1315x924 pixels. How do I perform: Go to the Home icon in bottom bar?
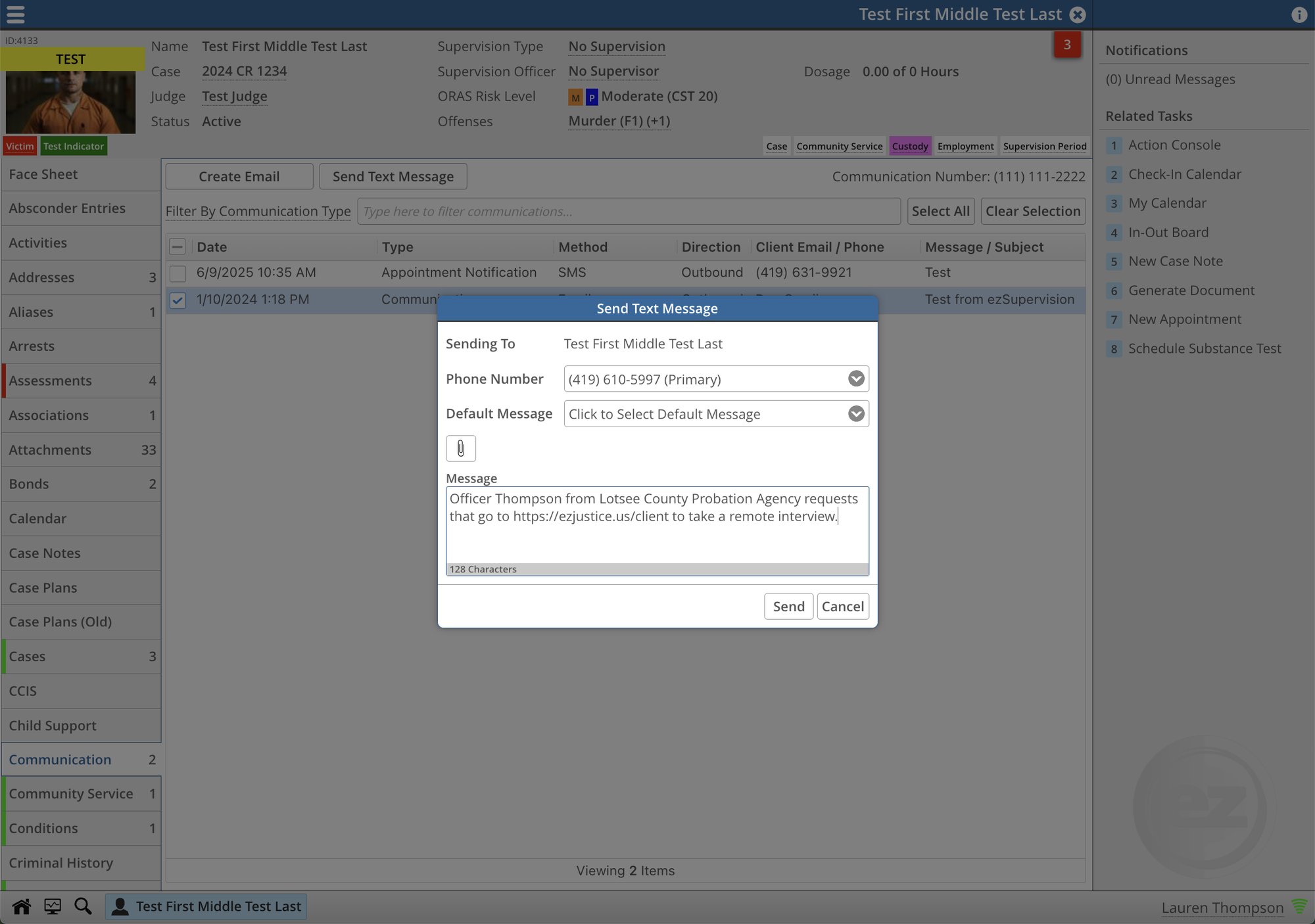22,907
